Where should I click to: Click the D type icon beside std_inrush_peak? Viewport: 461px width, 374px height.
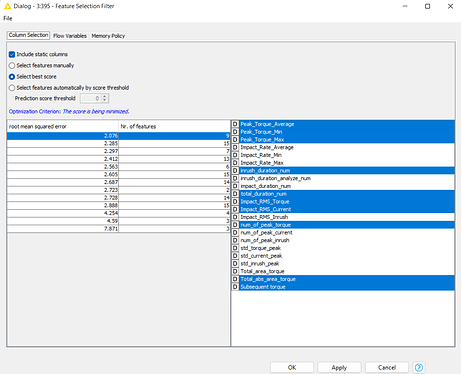pyautogui.click(x=235, y=263)
